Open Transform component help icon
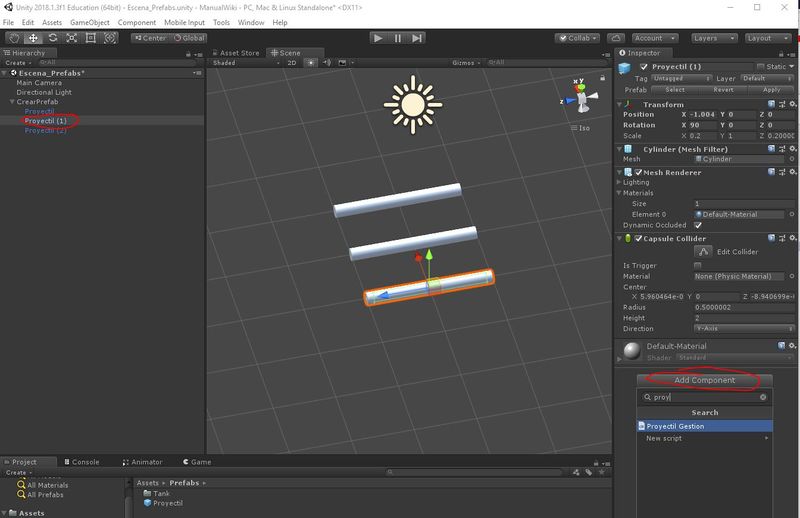The image size is (800, 518). pos(771,104)
